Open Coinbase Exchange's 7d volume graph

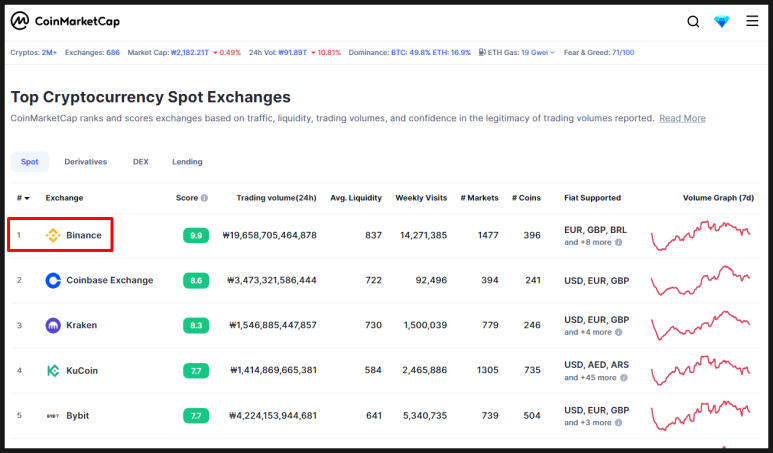point(701,280)
